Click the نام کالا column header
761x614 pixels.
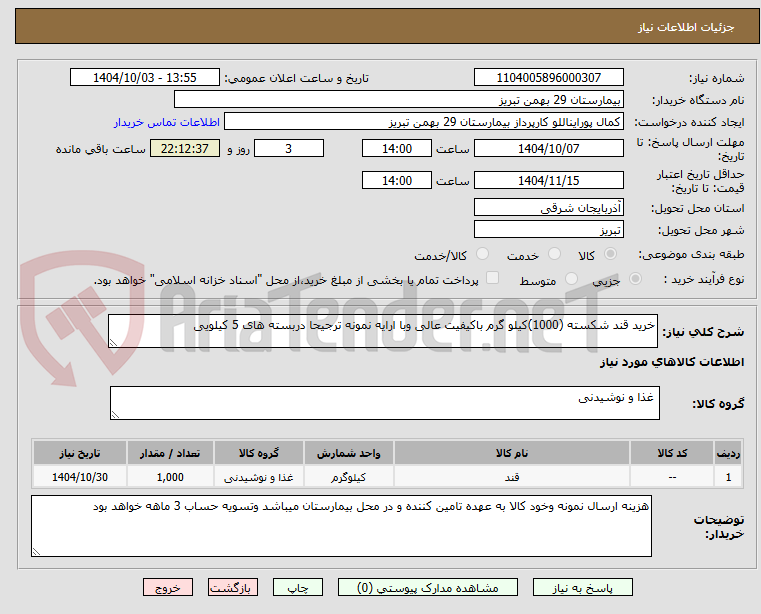512,453
